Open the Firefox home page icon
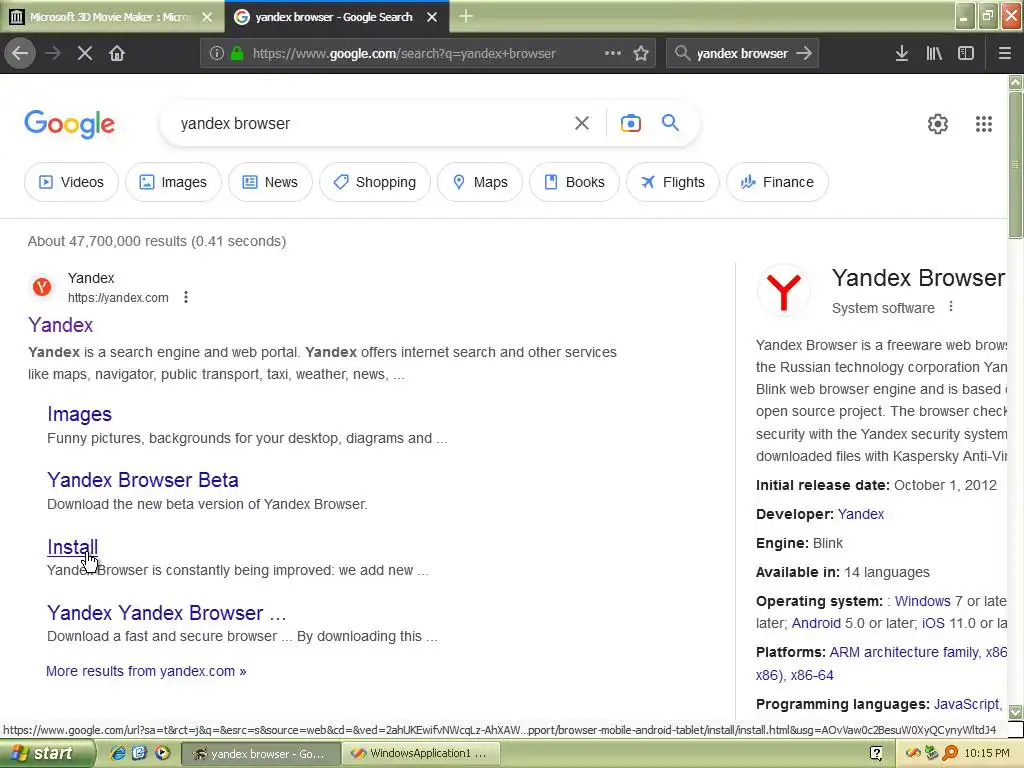Image resolution: width=1024 pixels, height=768 pixels. (117, 53)
